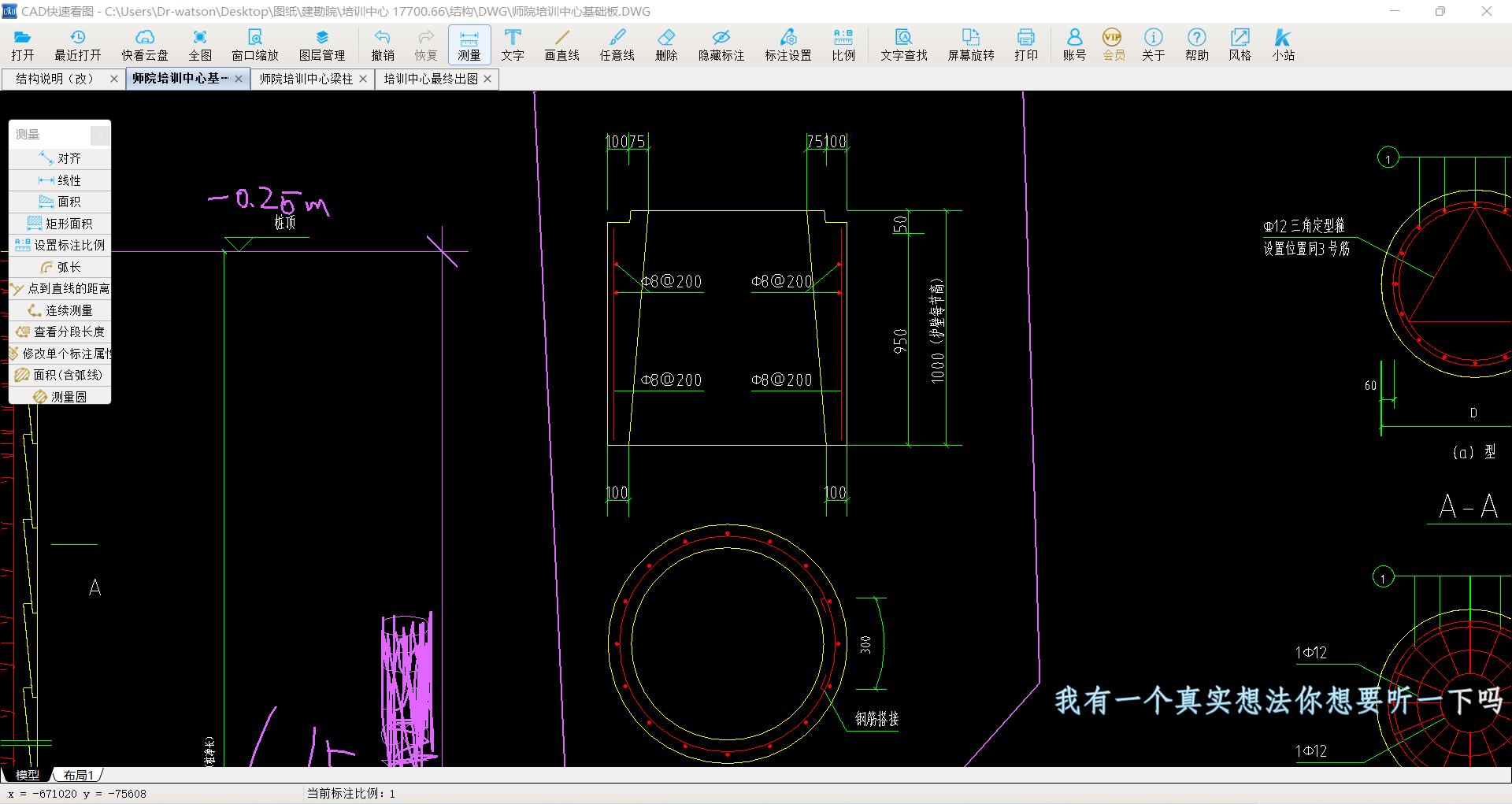Choose 面积 area measurement

click(60, 202)
